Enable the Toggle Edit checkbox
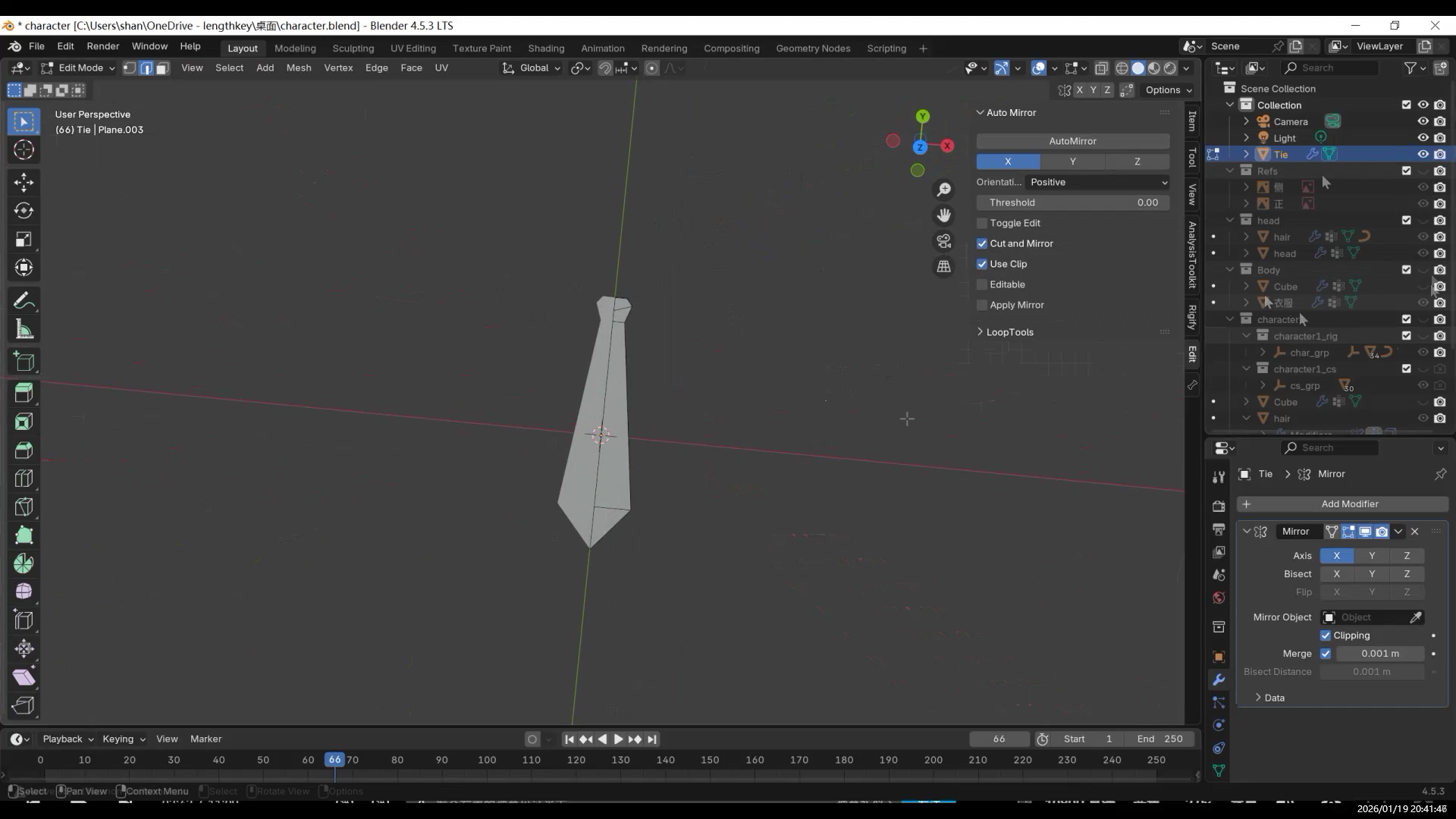The height and width of the screenshot is (819, 1456). click(982, 223)
